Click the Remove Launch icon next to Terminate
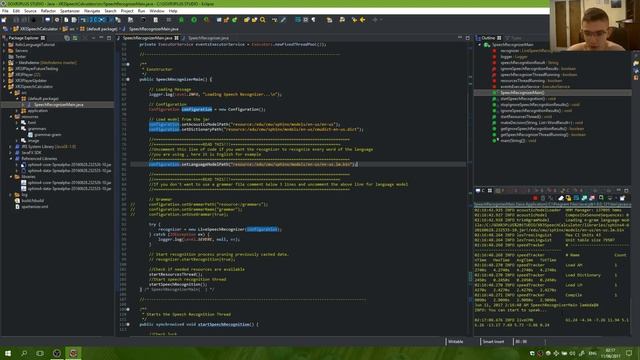The height and width of the screenshot is (360, 640). pos(543,198)
